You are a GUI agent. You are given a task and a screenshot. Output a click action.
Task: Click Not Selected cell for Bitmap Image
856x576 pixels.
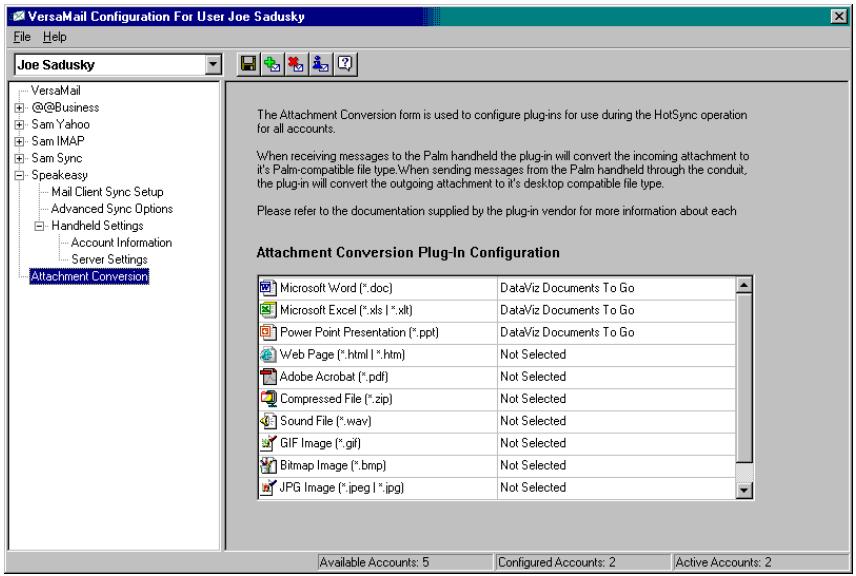(x=616, y=466)
